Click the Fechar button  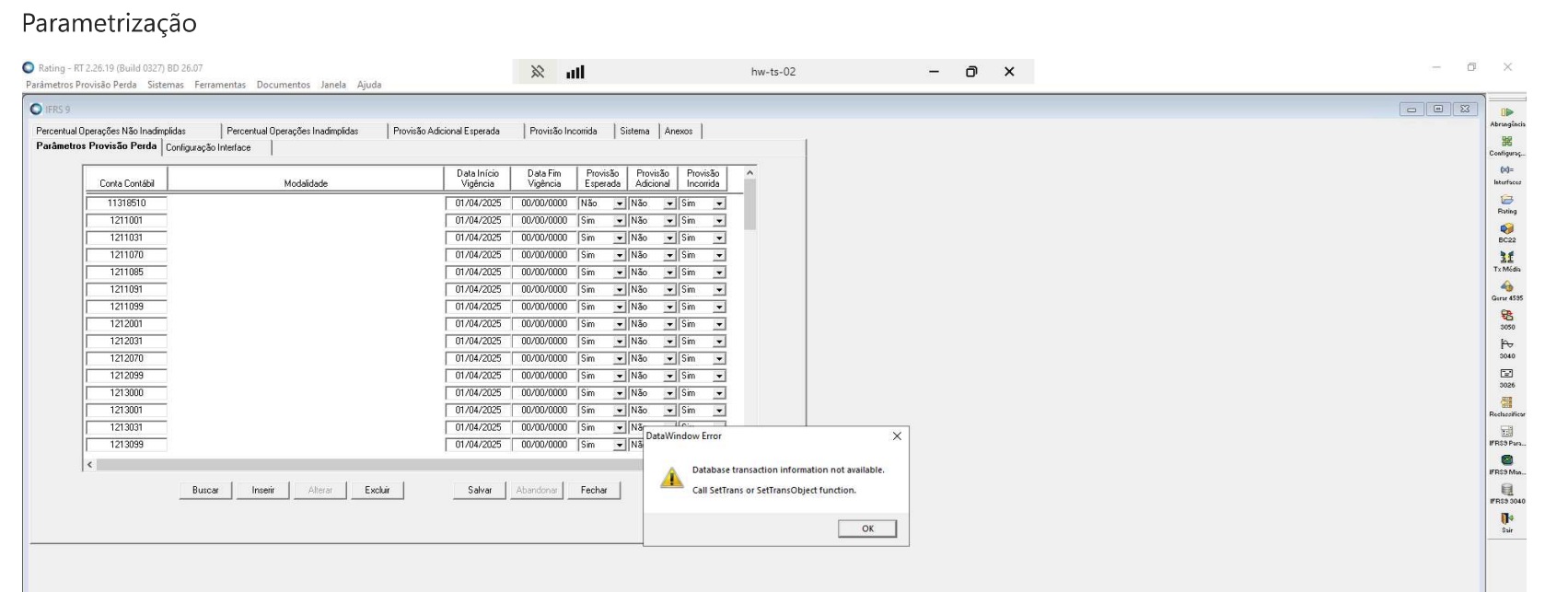(x=594, y=491)
